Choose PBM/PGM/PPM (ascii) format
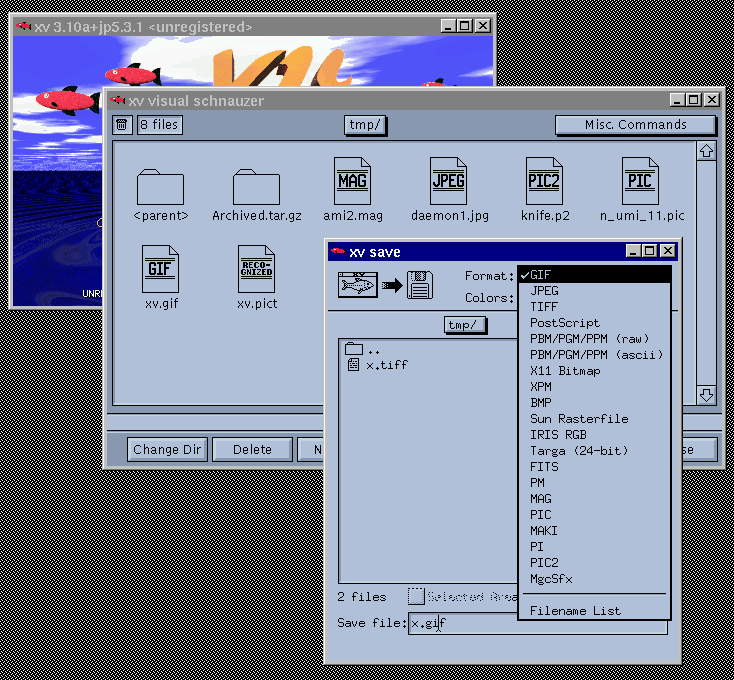 click(595, 355)
